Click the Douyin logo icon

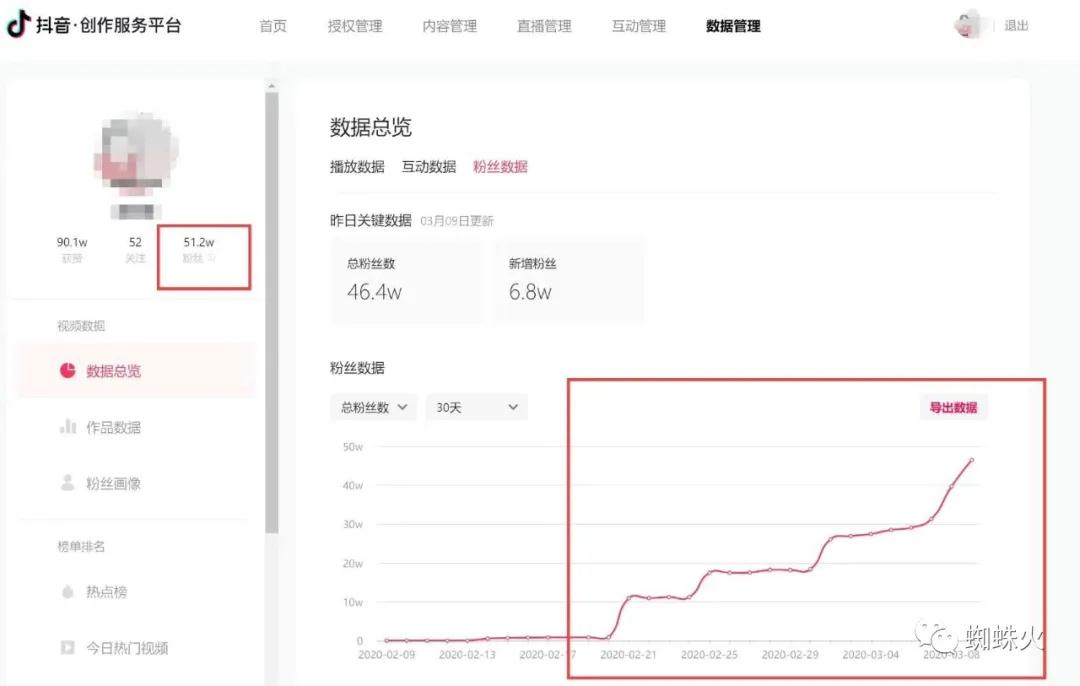18,25
